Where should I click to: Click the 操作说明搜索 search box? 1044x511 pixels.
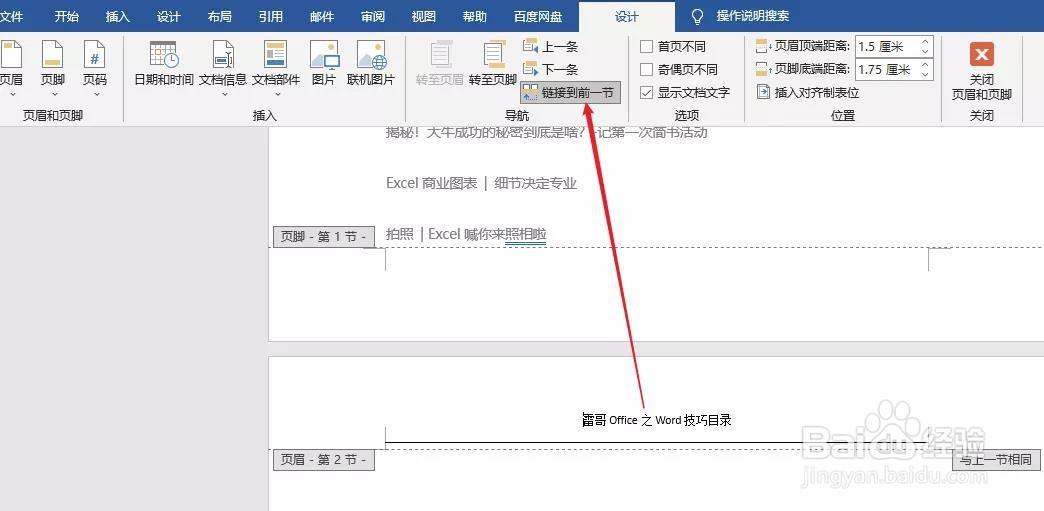[752, 16]
